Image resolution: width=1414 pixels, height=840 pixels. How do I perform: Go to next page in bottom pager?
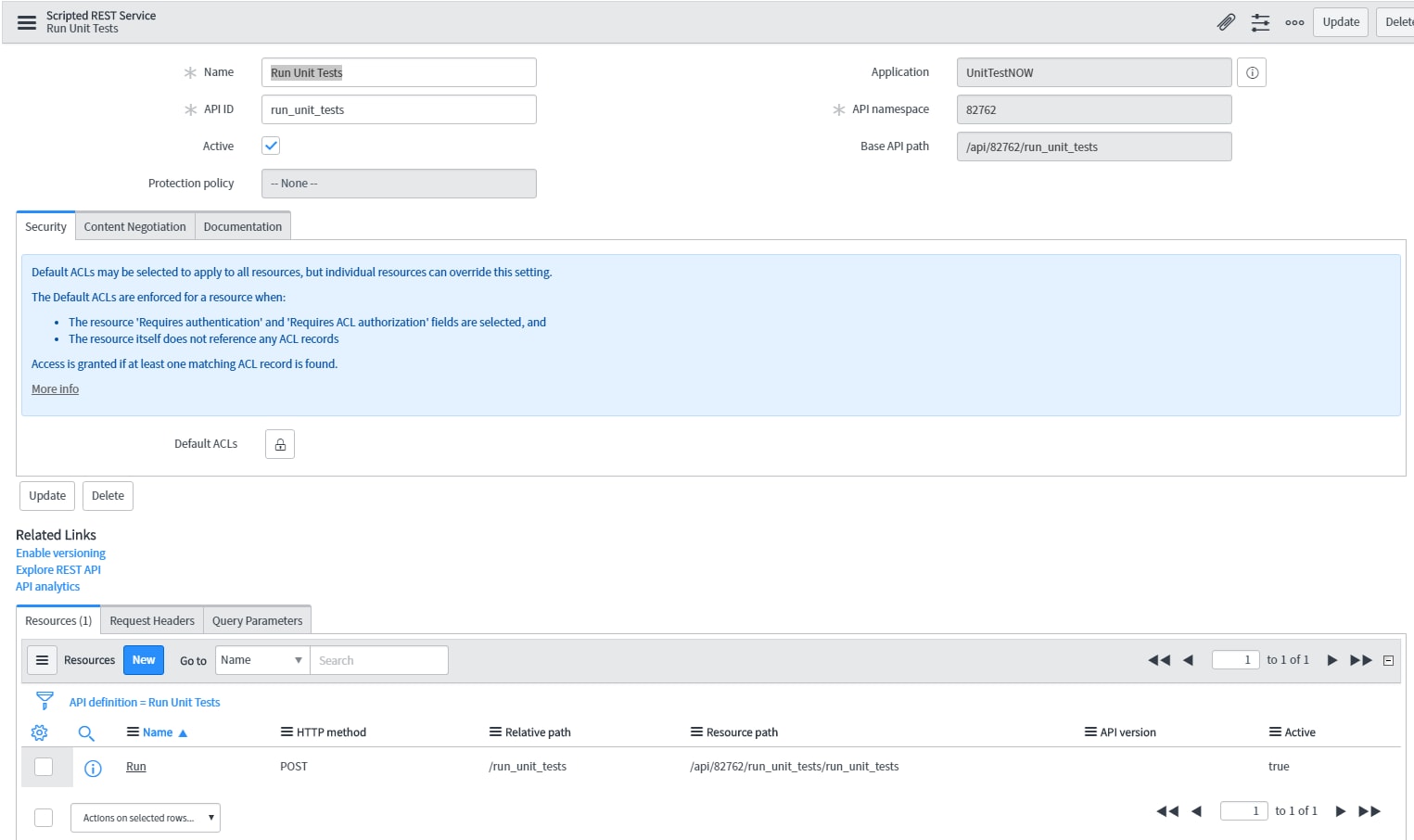click(1341, 811)
